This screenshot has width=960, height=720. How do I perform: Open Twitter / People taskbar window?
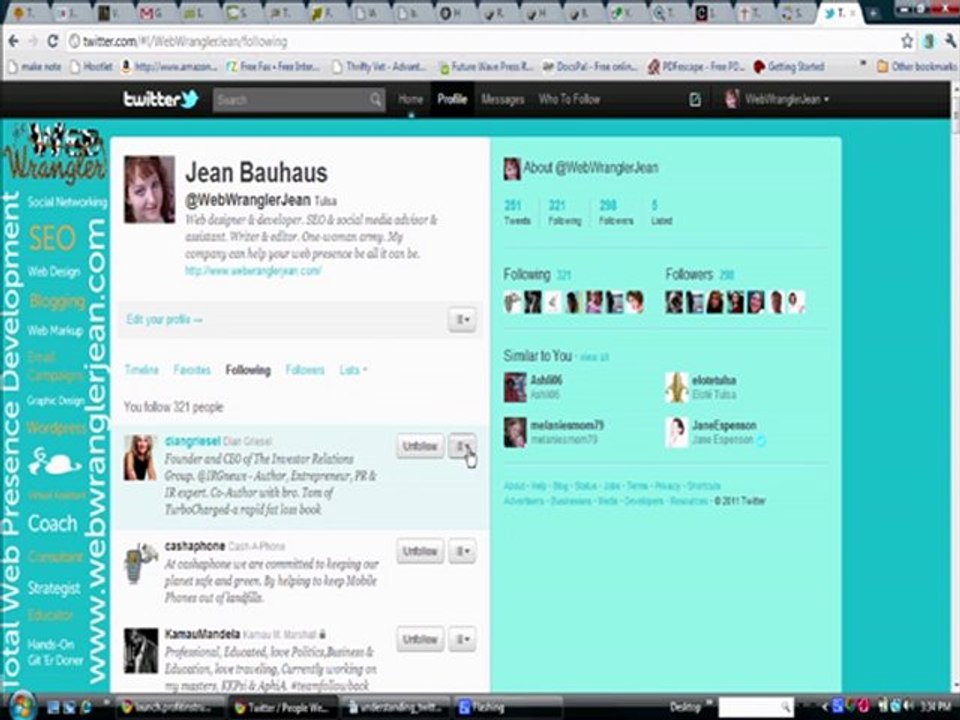[x=282, y=707]
